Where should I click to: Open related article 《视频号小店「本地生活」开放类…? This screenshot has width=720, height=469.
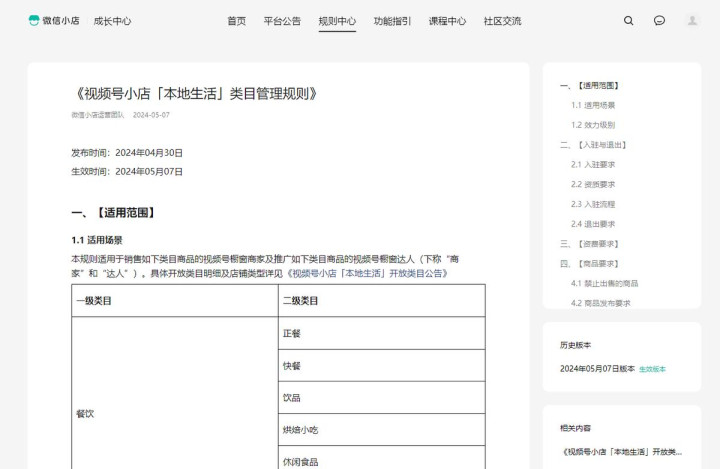[x=621, y=452]
